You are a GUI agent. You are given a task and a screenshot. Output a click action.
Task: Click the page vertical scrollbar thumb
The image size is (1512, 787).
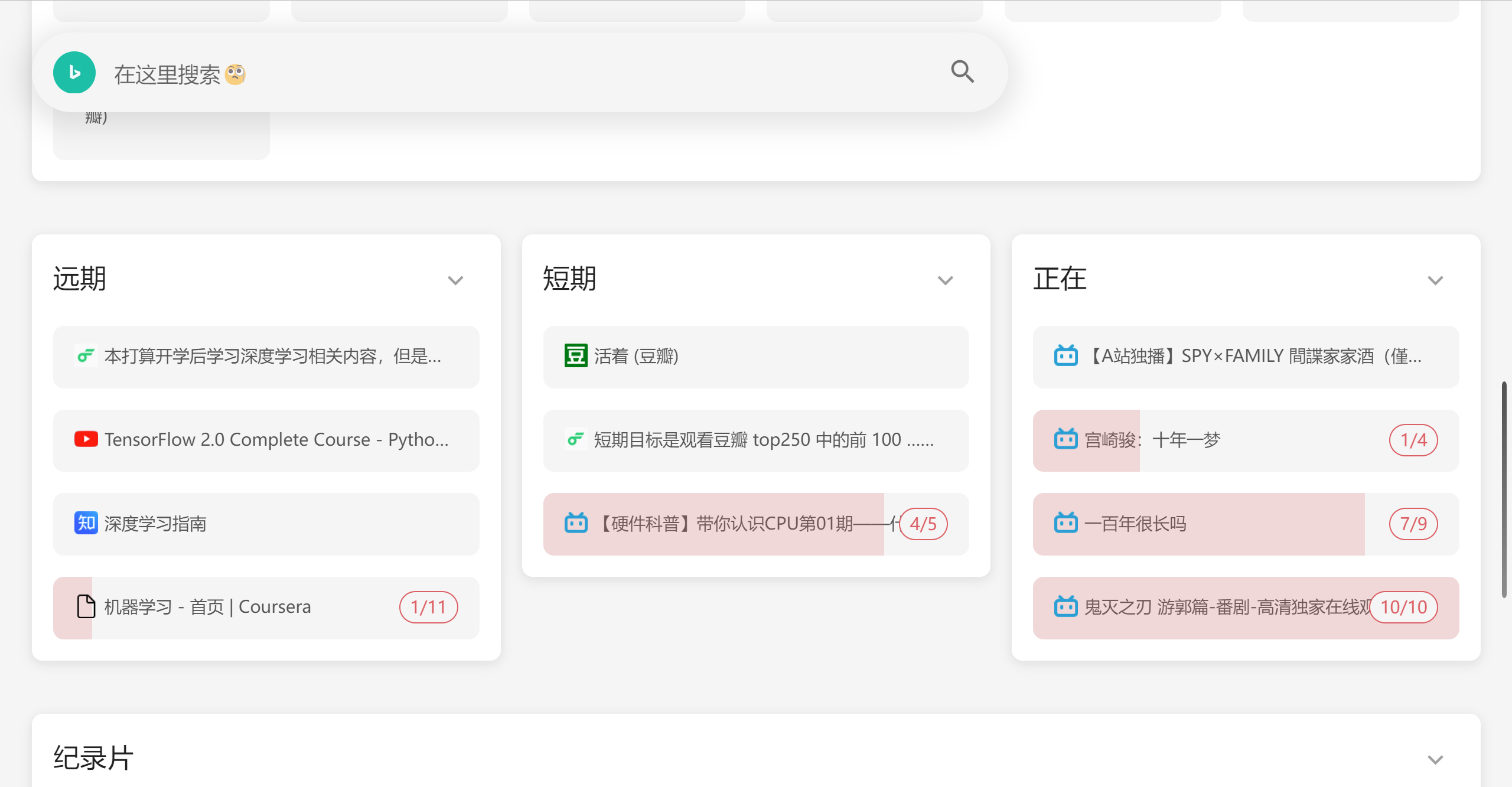(x=1504, y=489)
